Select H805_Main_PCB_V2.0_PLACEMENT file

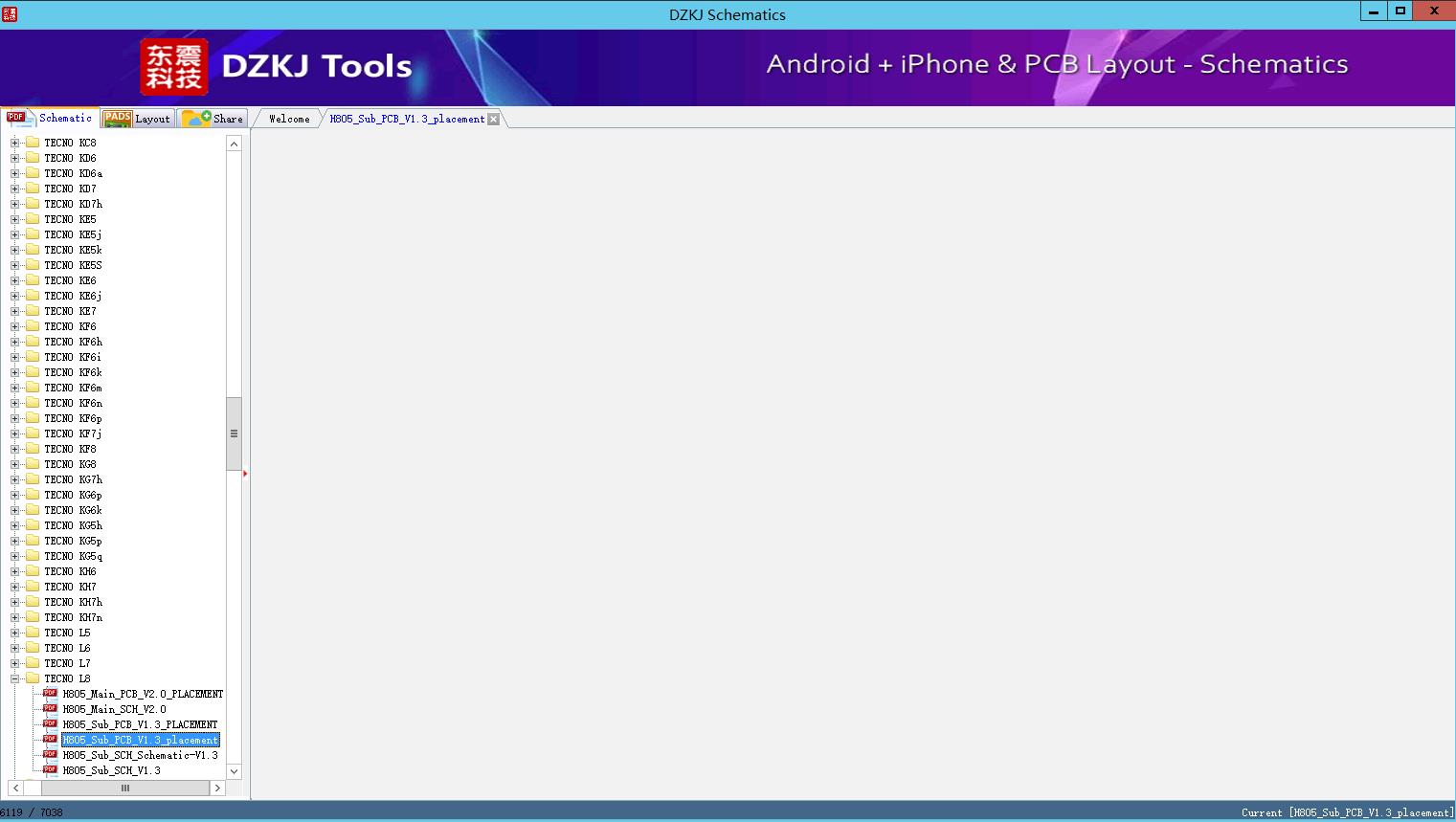click(x=143, y=694)
